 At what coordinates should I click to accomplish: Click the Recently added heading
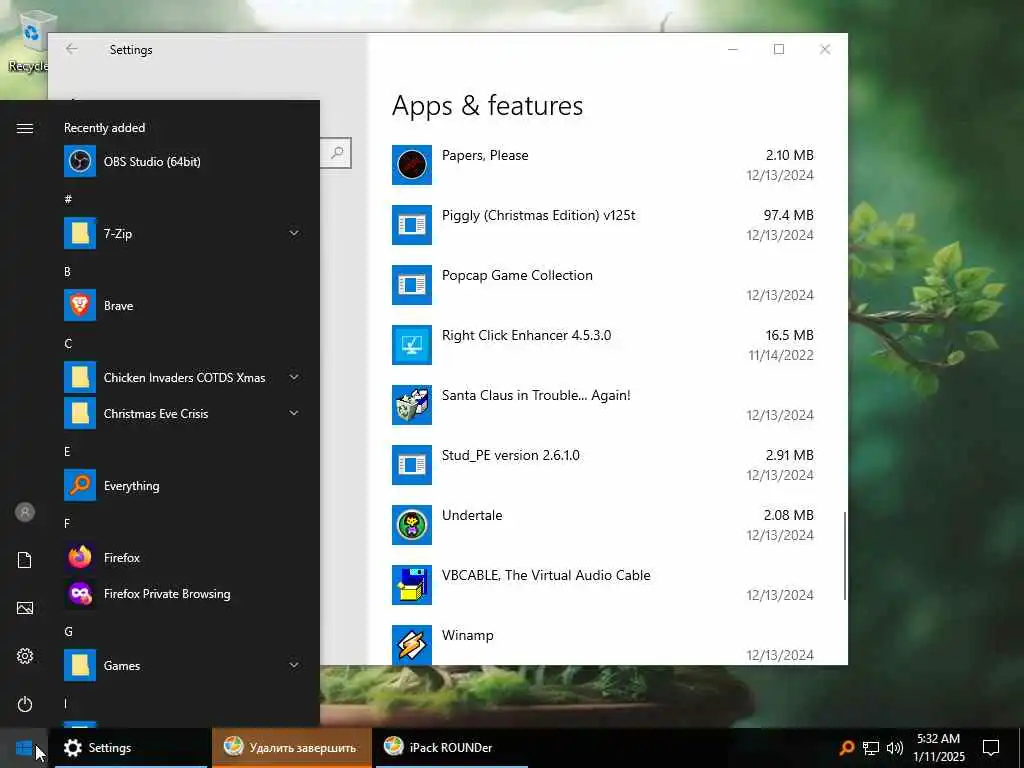pyautogui.click(x=104, y=128)
